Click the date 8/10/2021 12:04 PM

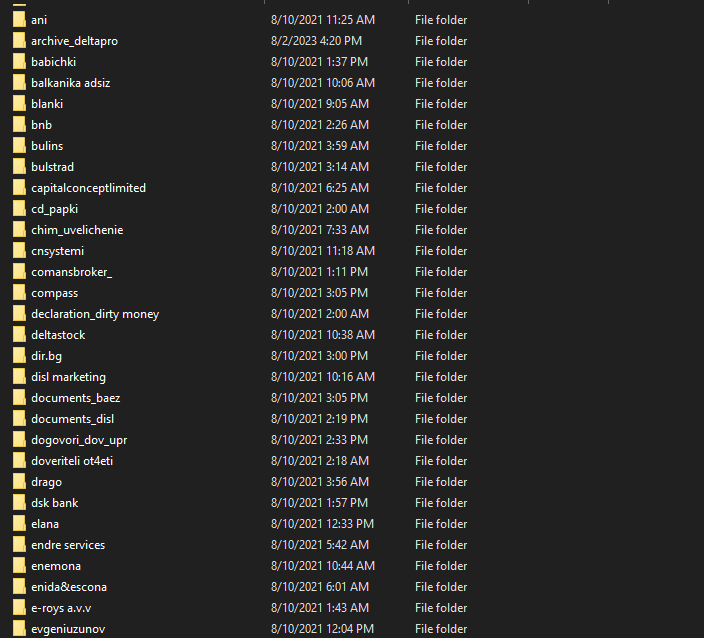pyautogui.click(x=322, y=629)
